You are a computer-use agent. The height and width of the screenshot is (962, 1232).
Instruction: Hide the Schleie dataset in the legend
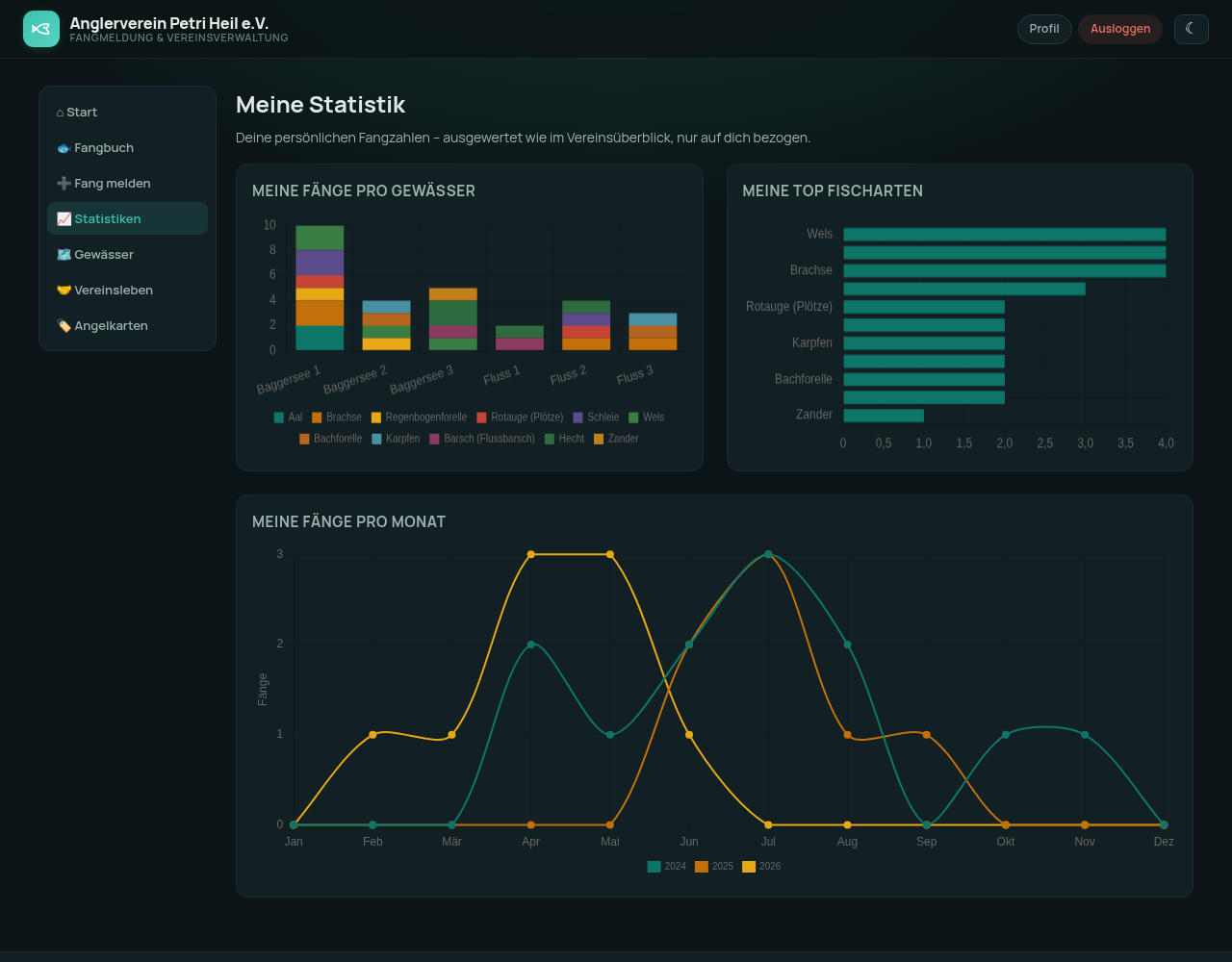click(x=596, y=418)
